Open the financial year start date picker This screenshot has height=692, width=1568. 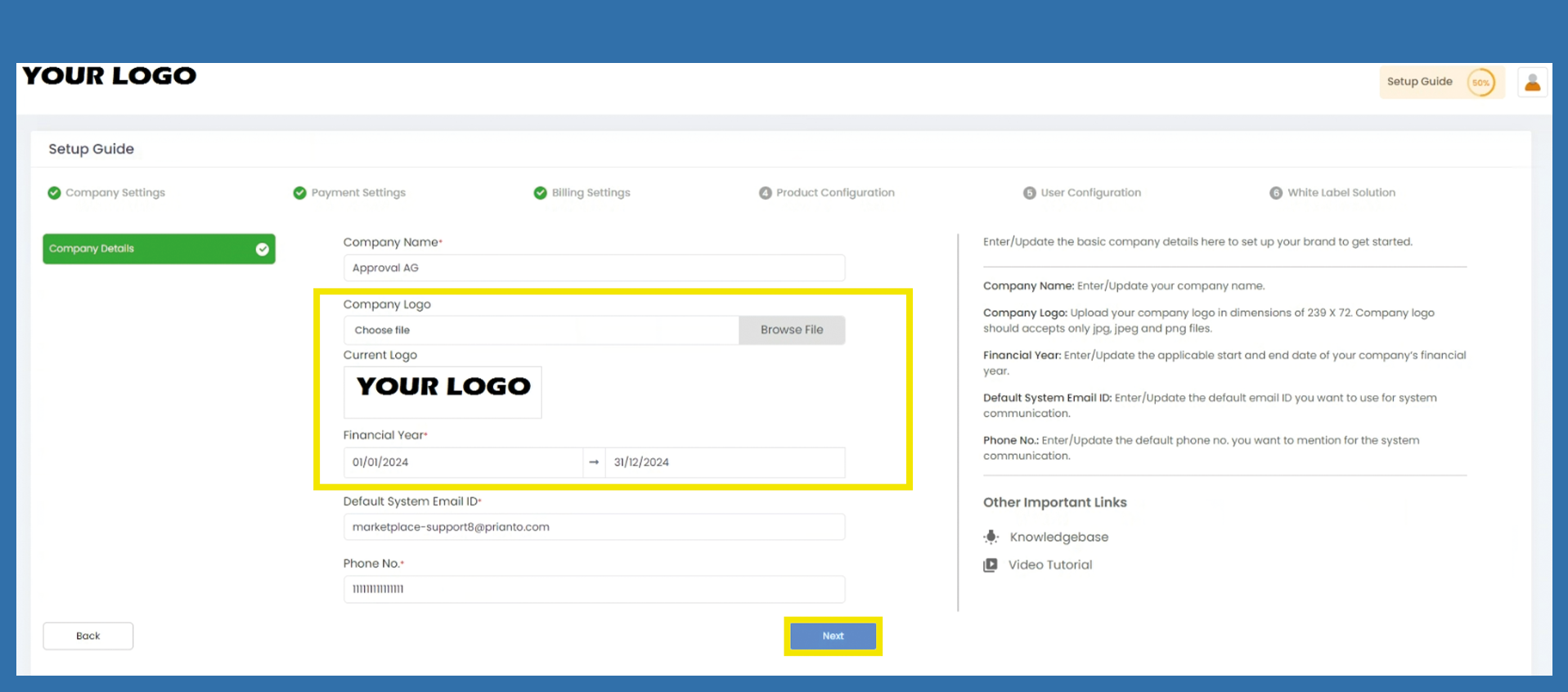tap(462, 462)
